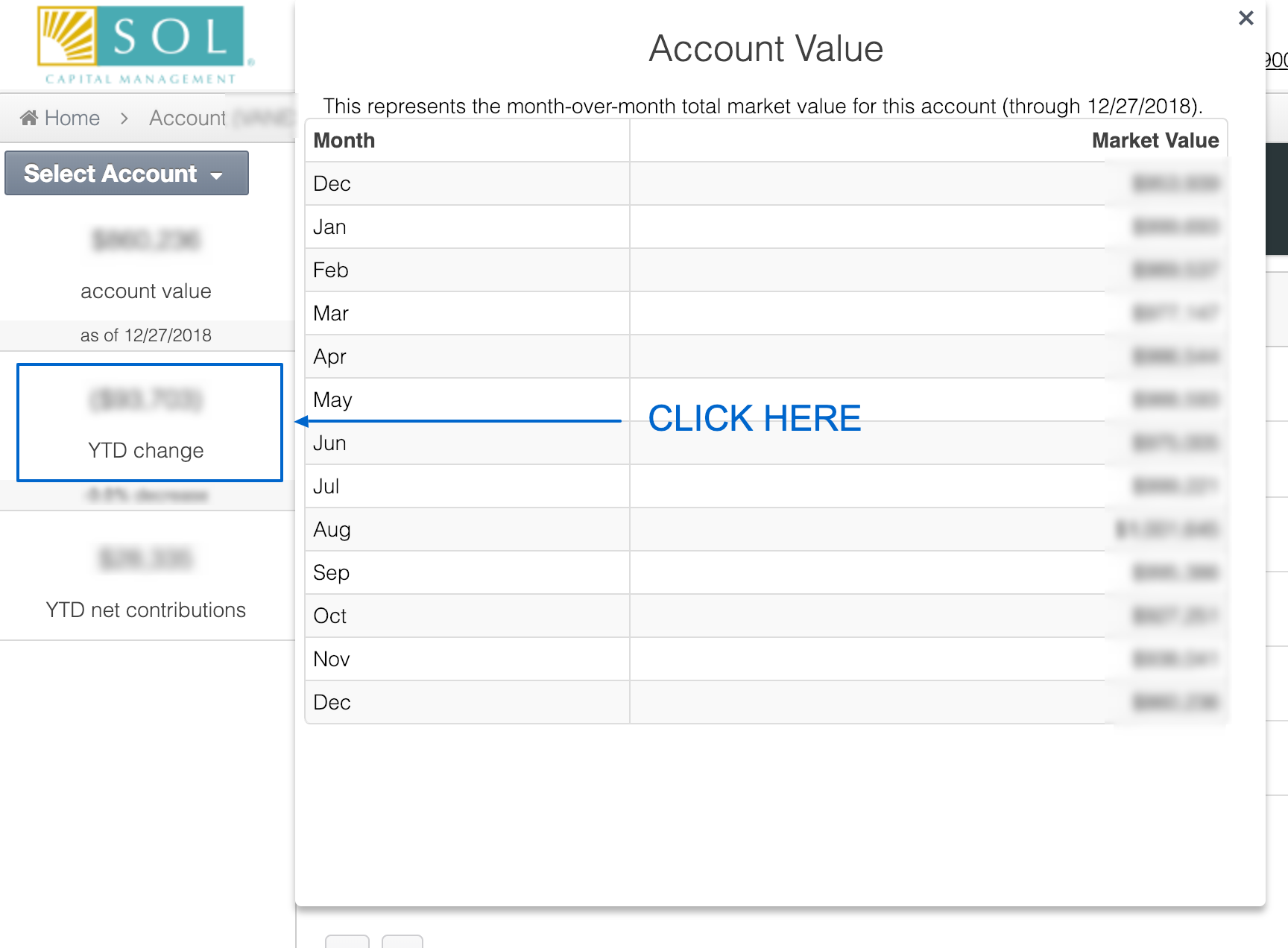The height and width of the screenshot is (948, 1288).
Task: Click the SOL Capital Management logo
Action: (140, 43)
